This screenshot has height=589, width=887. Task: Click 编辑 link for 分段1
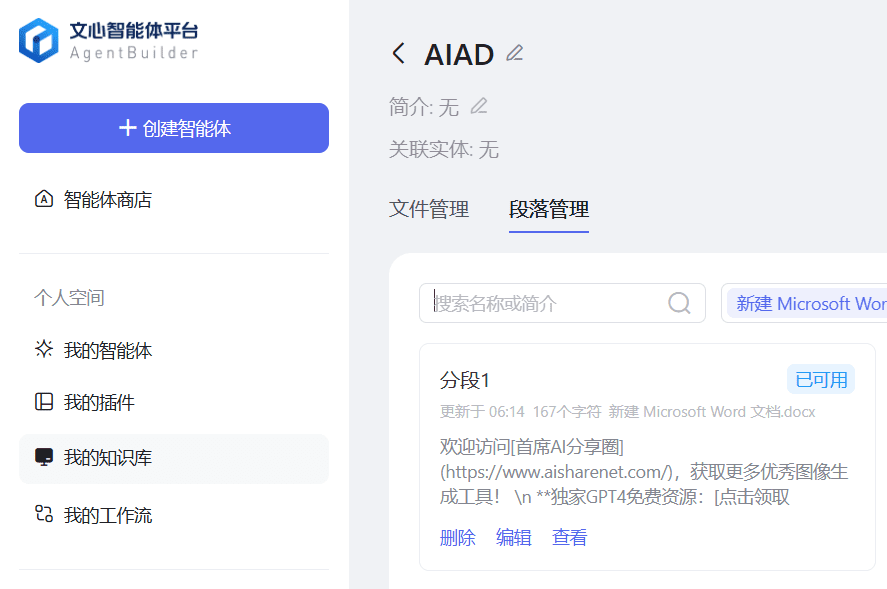click(x=514, y=537)
